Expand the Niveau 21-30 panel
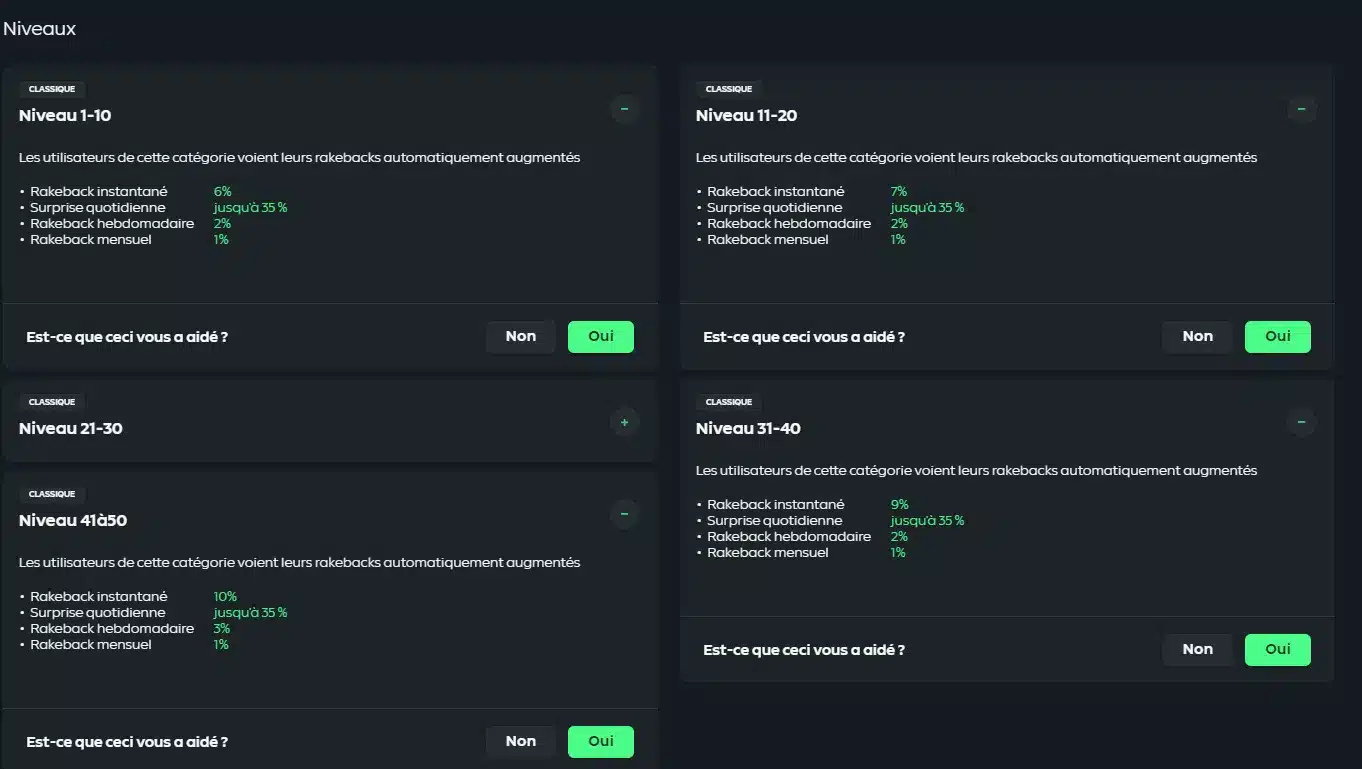Screen dimensions: 1362x769 625,422
